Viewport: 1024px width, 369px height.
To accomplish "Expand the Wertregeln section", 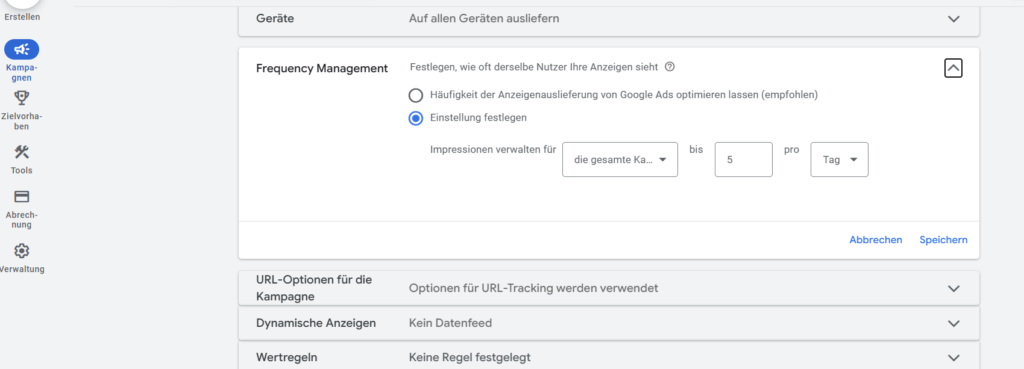I will click(953, 357).
